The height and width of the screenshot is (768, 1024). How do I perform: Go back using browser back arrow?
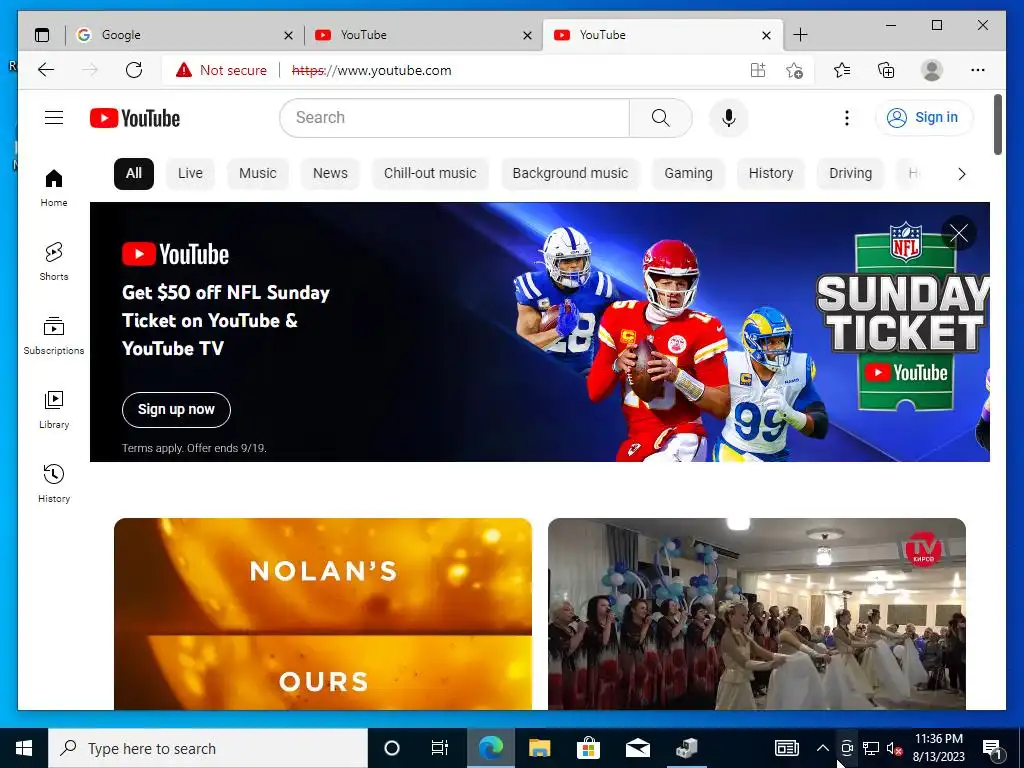point(46,70)
